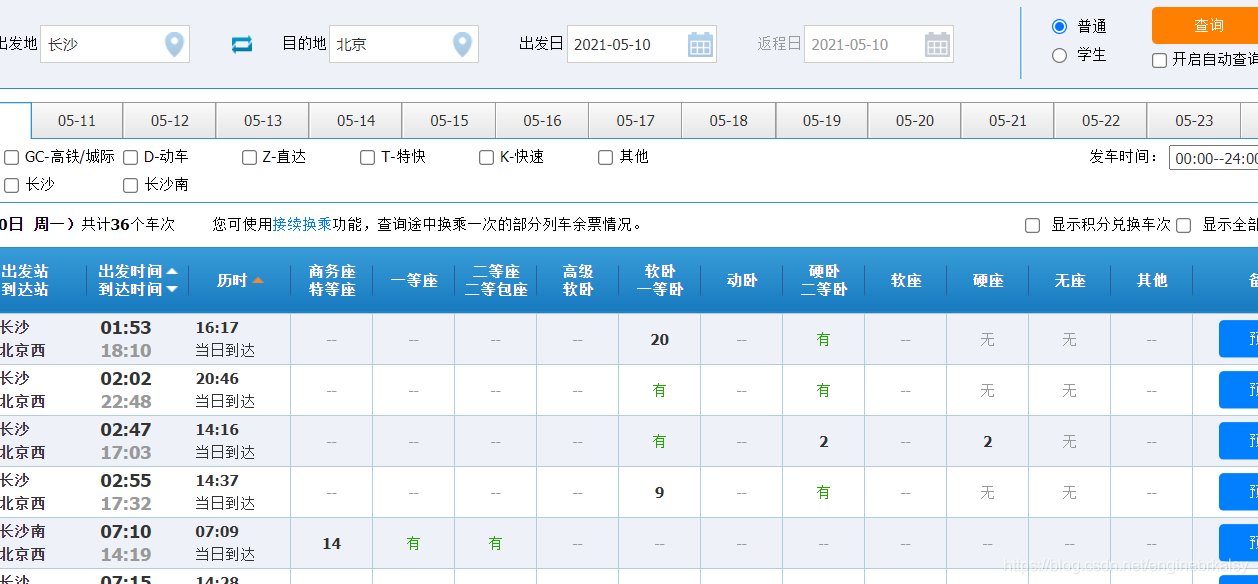Check the 其他 train type filter
Screen dimensions: 1258x584
pyautogui.click(x=606, y=157)
